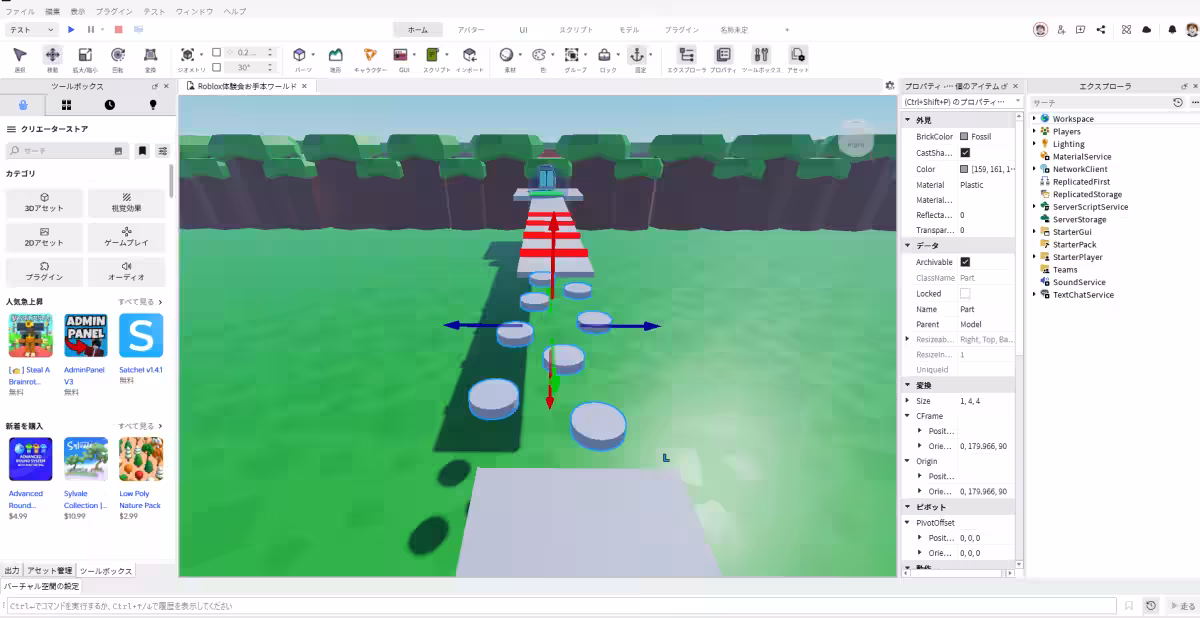Switch to the スクリプト ribbon tab
This screenshot has width=1200, height=618.
pos(575,30)
